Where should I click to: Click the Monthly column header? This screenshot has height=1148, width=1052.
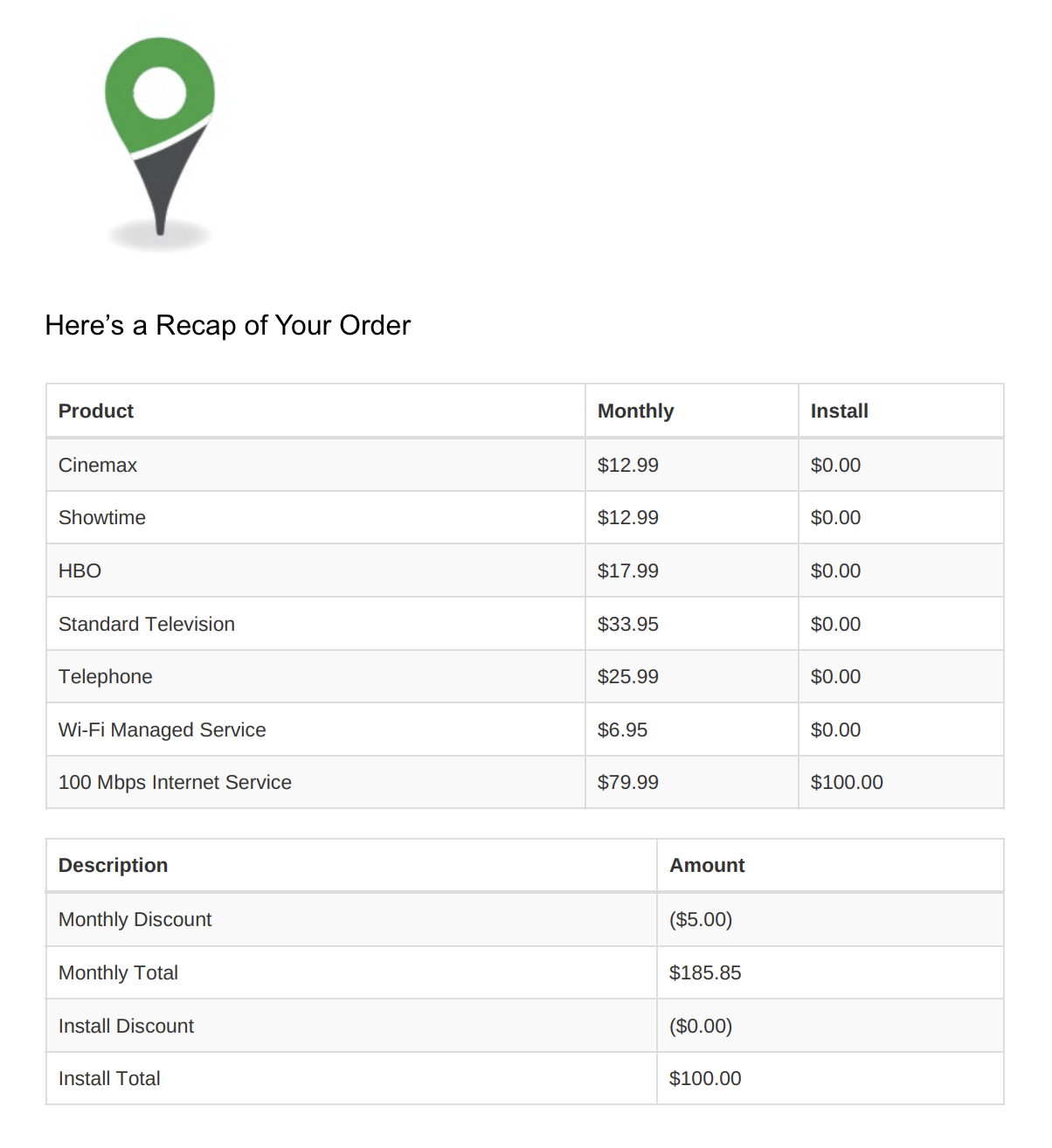click(635, 411)
